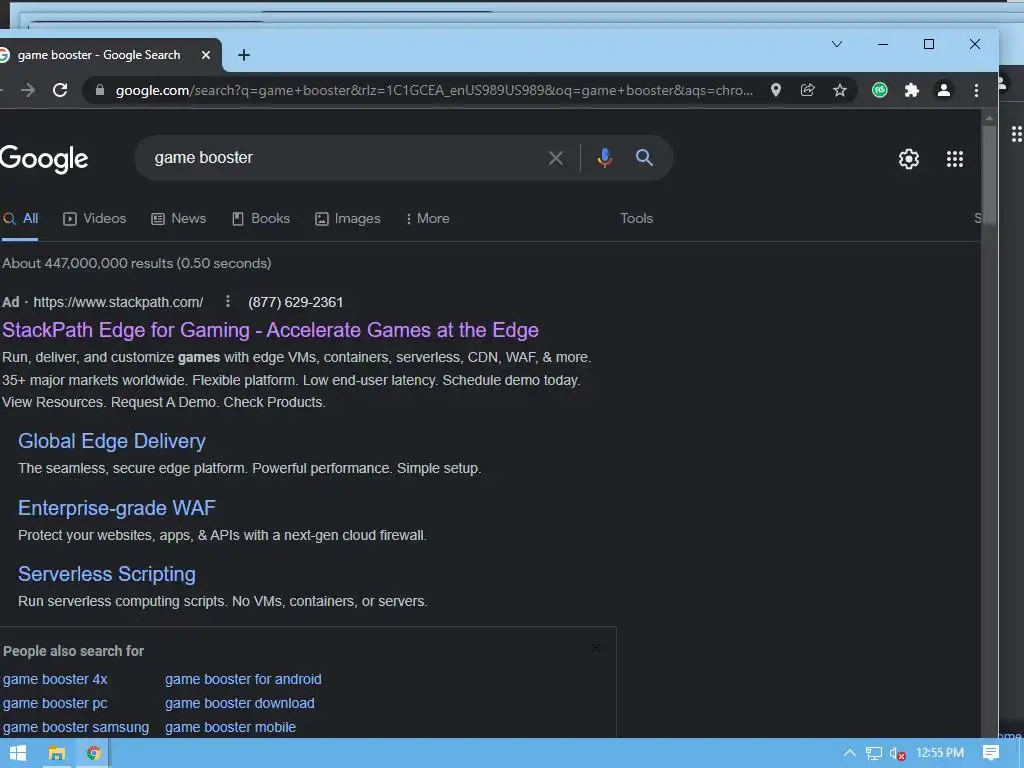
Task: Click the muted volume tray icon
Action: (897, 754)
